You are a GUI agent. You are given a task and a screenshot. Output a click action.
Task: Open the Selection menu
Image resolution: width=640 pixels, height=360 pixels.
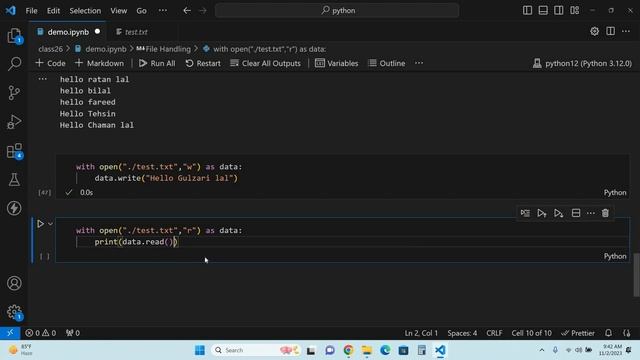[x=85, y=11]
